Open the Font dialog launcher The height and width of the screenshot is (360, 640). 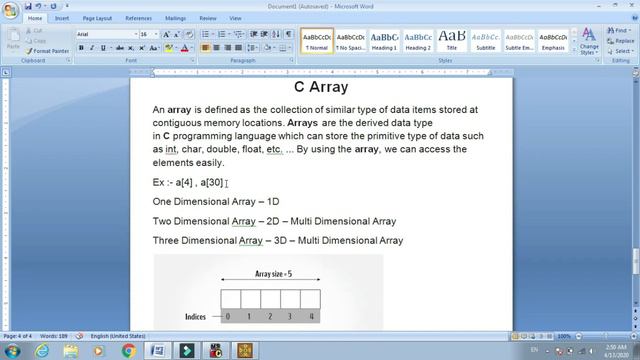(193, 60)
